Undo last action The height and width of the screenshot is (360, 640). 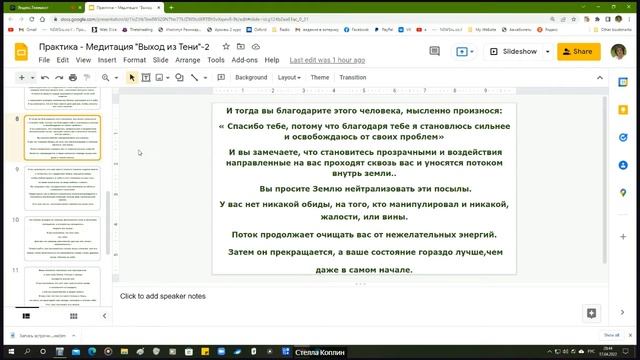click(45, 77)
